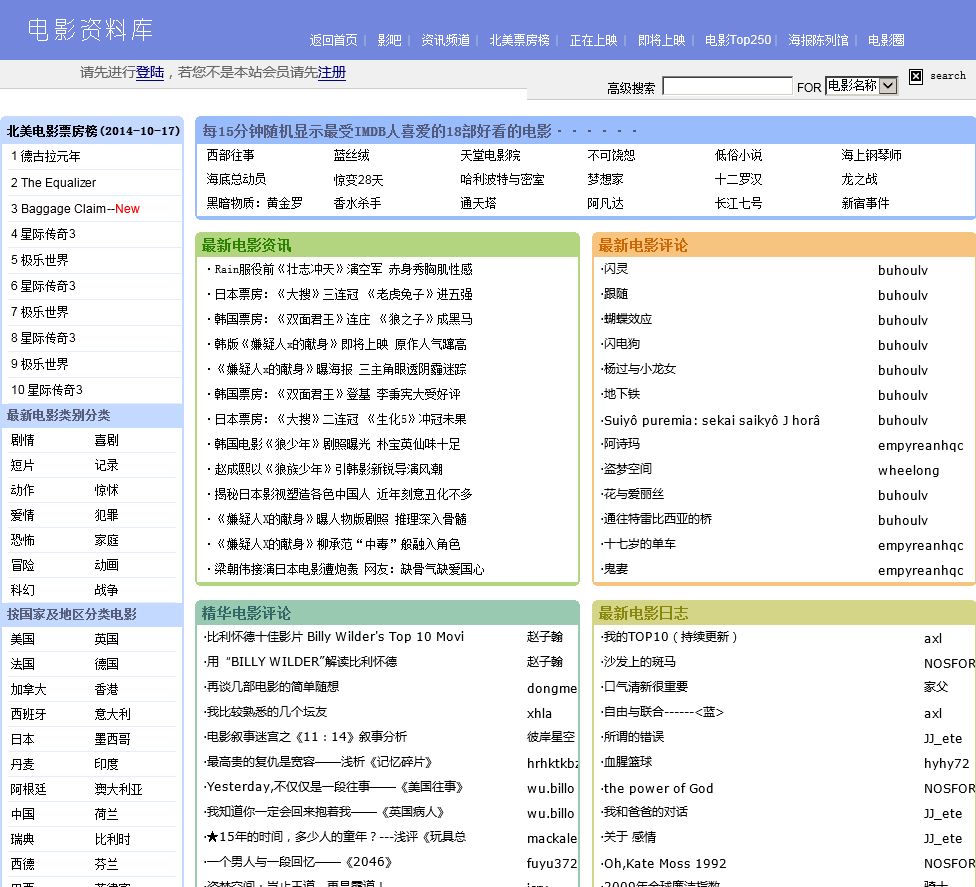Open Baggage Claim box office entry

[62, 209]
